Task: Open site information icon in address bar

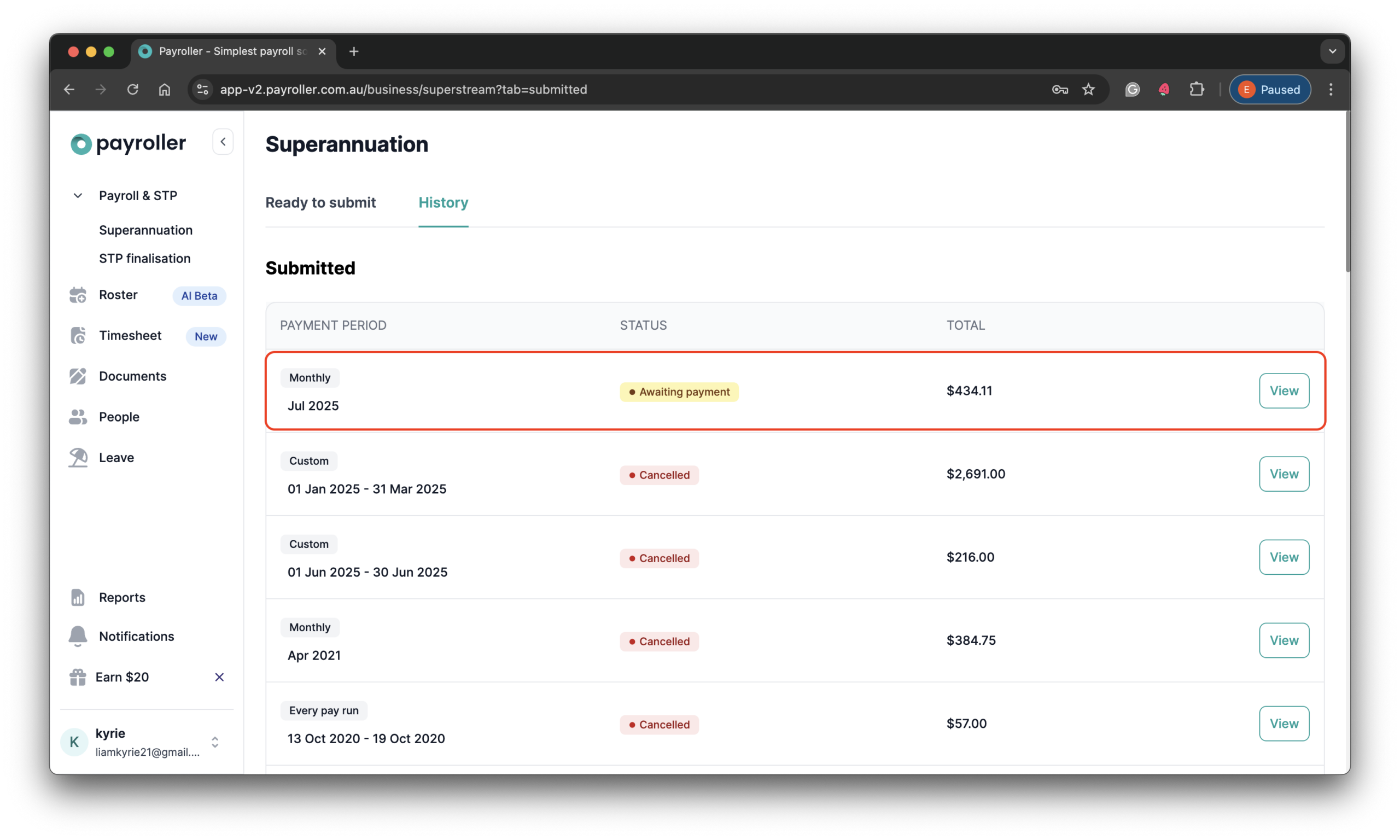Action: [202, 90]
